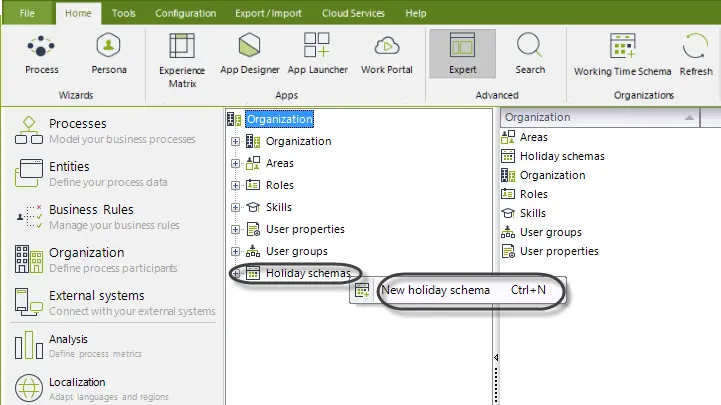Open the Help ribbon tab
721x405 pixels.
coord(416,13)
